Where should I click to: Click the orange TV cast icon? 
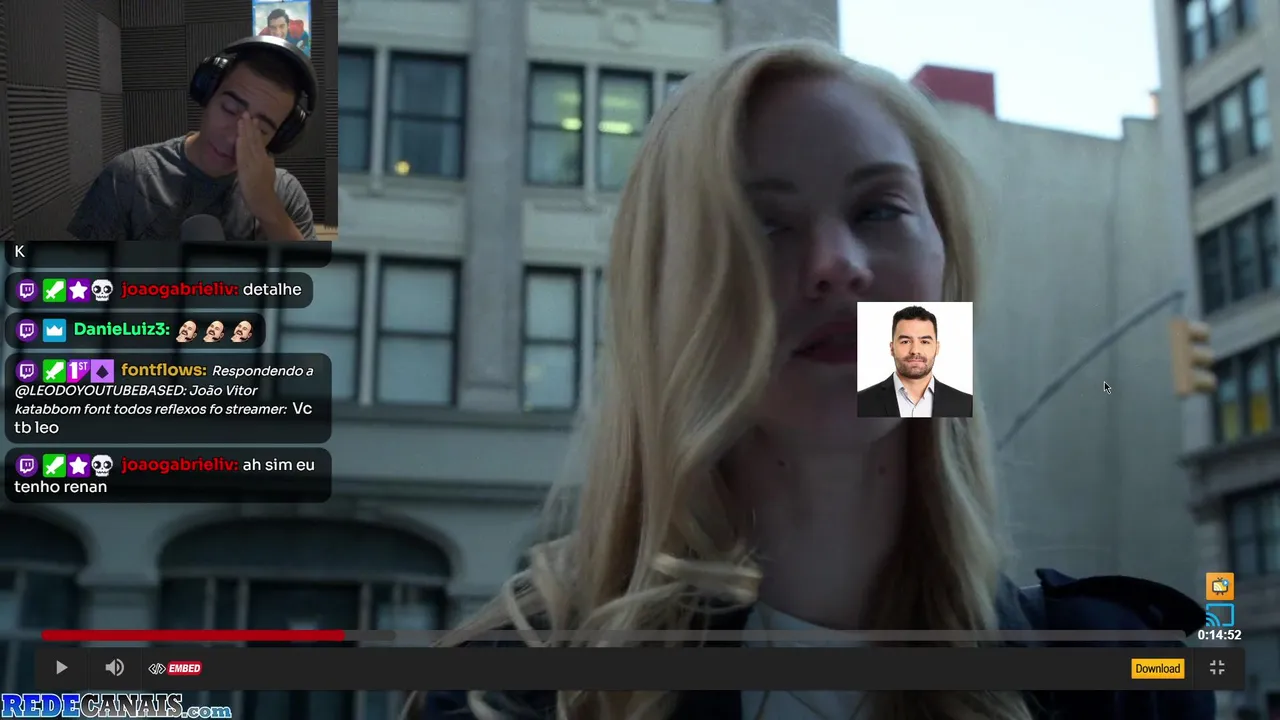tap(1220, 586)
